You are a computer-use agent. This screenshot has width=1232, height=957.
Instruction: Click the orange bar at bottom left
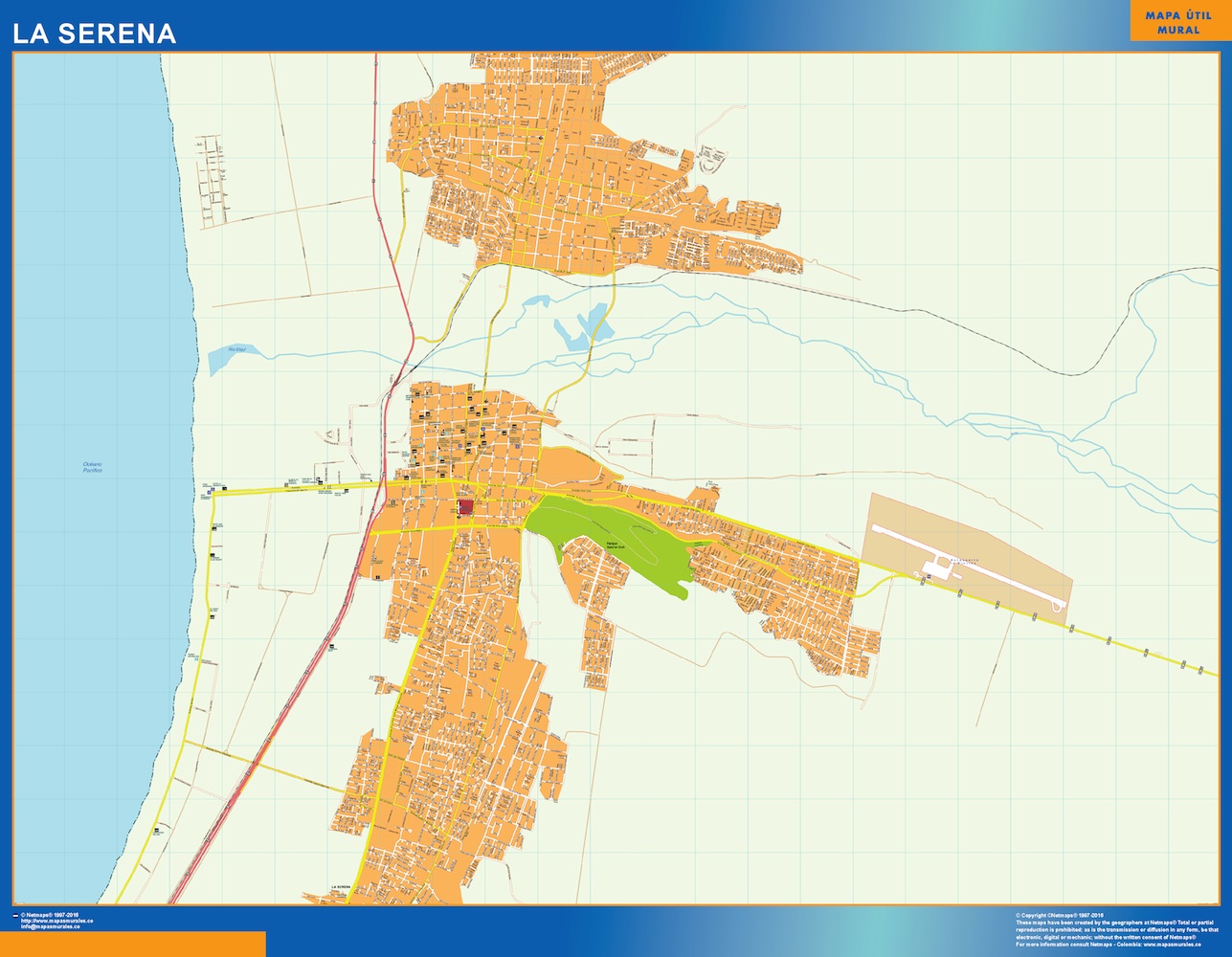pyautogui.click(x=133, y=944)
